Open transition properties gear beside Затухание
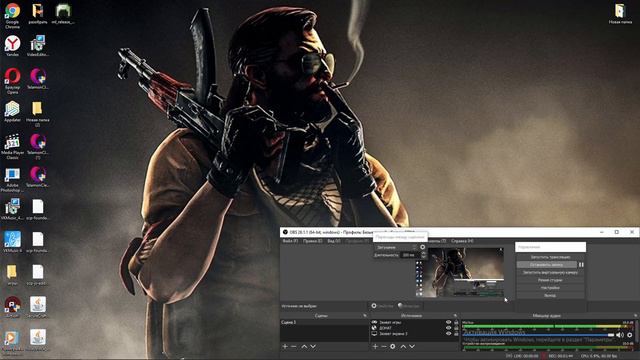The height and width of the screenshot is (360, 640). pos(422,247)
